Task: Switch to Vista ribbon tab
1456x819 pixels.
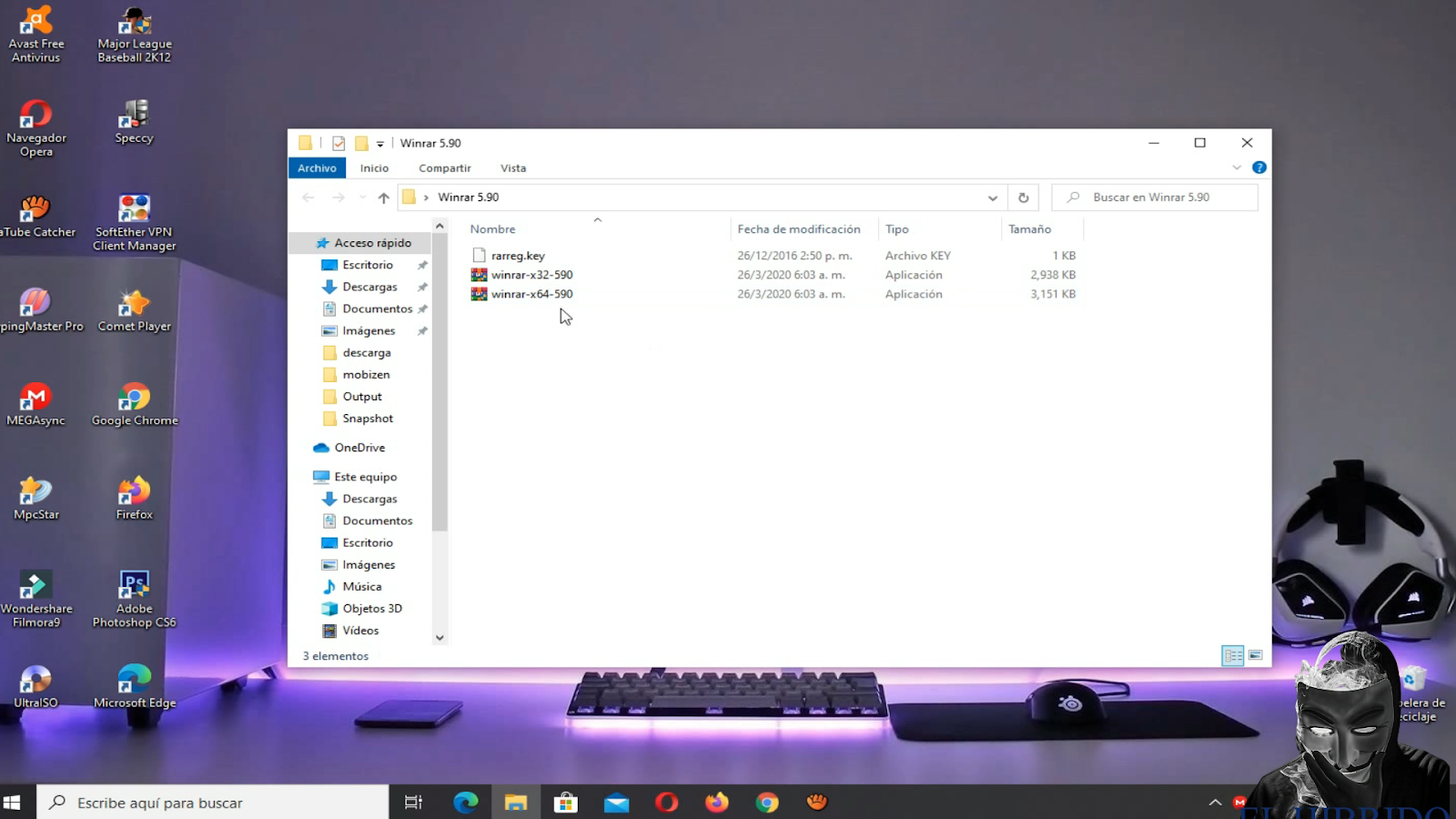Action: point(513,168)
